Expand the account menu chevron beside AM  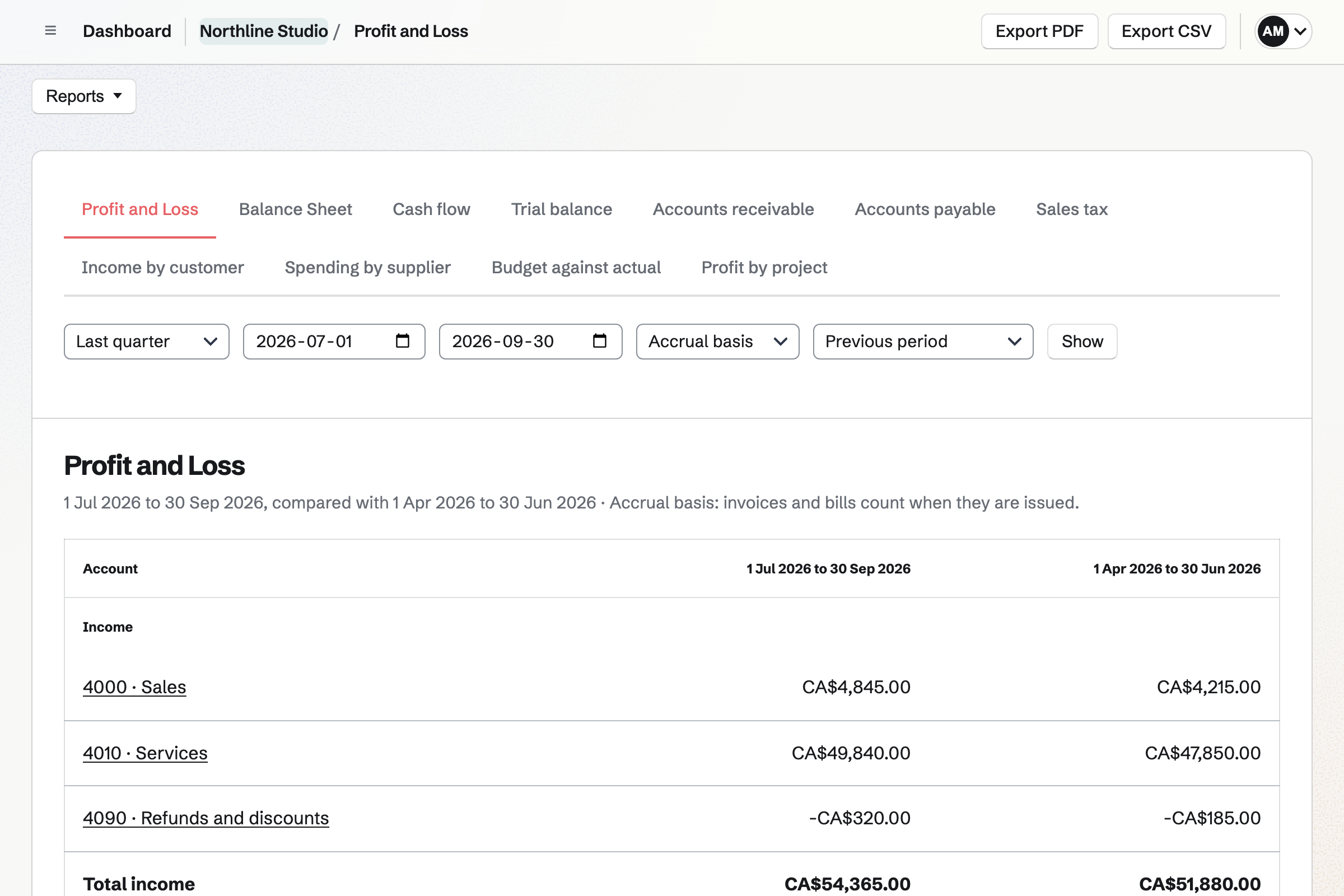1300,31
